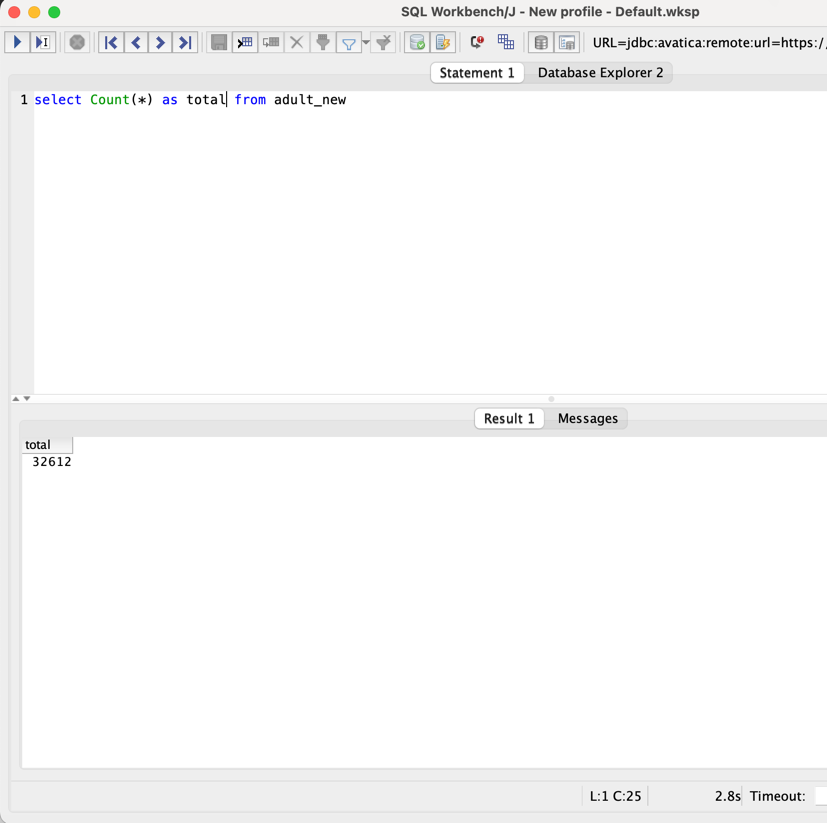827x823 pixels.
Task: Click the L:1 C:25 cursor position
Action: (615, 796)
